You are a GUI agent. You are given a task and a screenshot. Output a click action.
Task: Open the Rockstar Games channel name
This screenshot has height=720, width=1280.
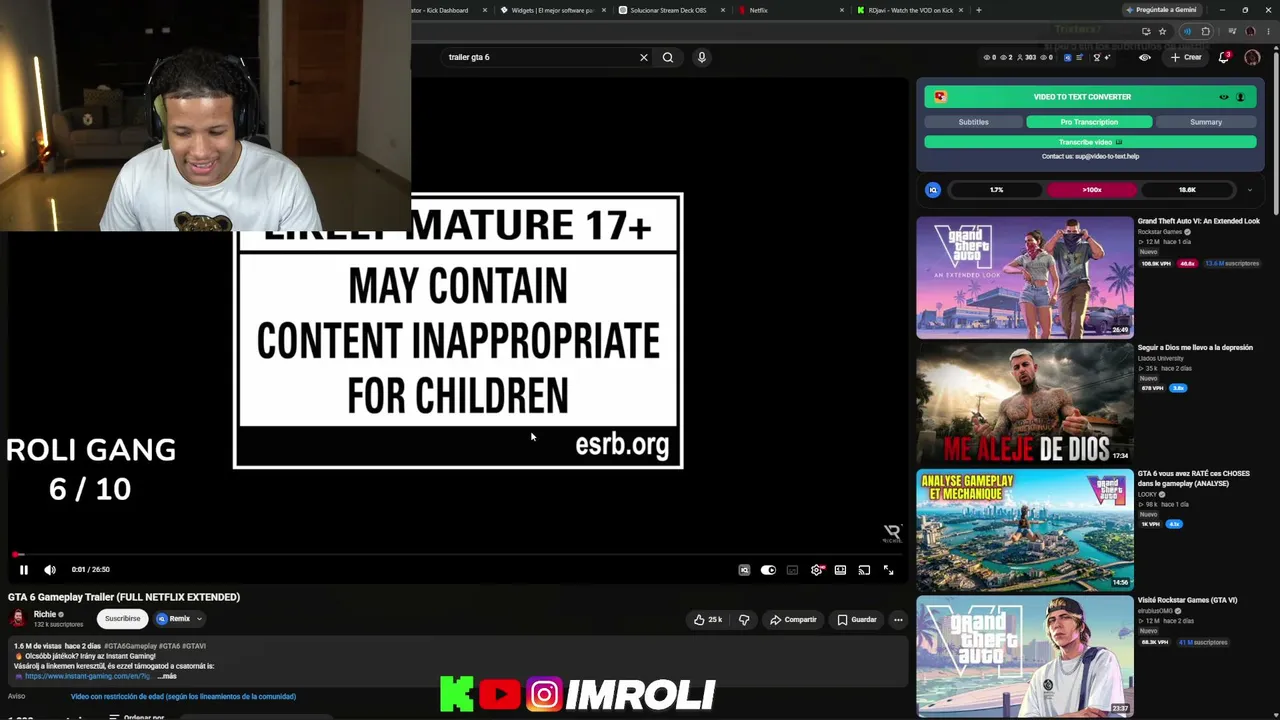pyautogui.click(x=1160, y=232)
